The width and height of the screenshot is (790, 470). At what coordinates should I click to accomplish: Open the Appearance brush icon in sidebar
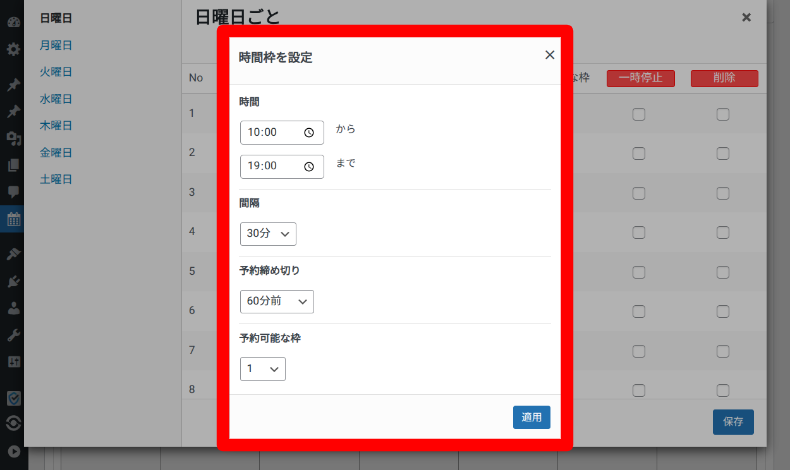pos(14,254)
